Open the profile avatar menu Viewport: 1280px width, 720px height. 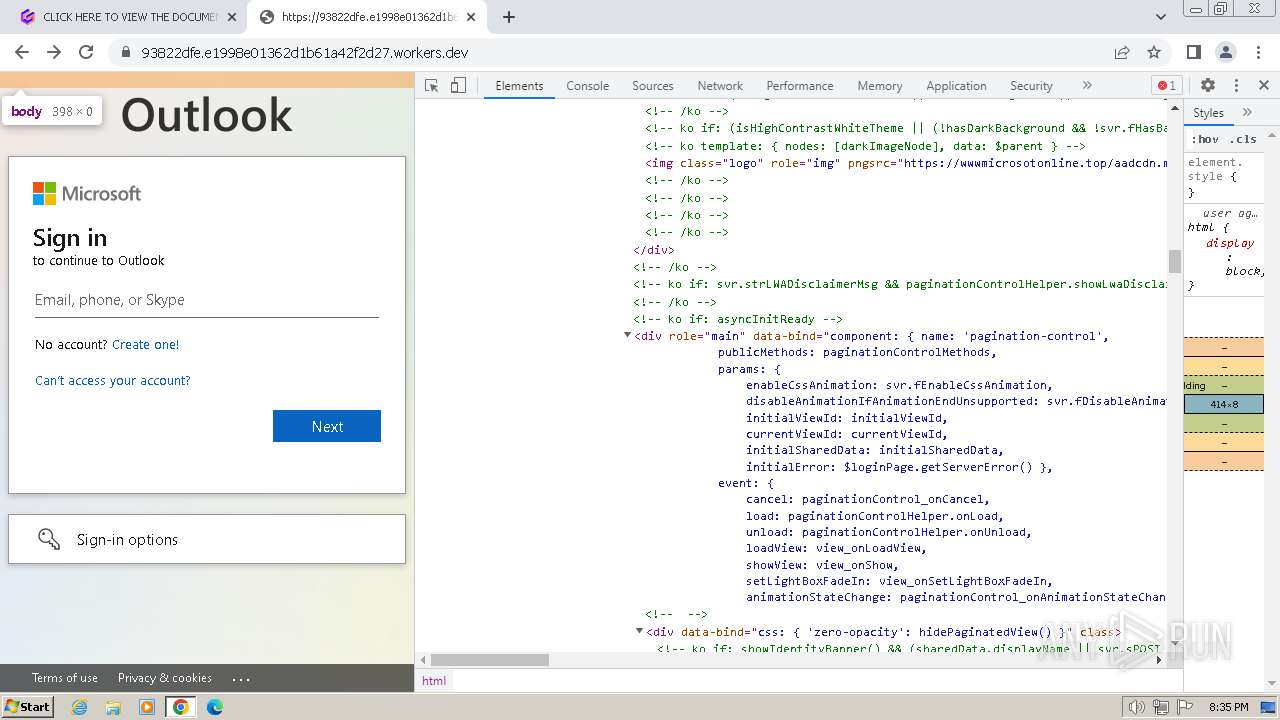coord(1226,52)
